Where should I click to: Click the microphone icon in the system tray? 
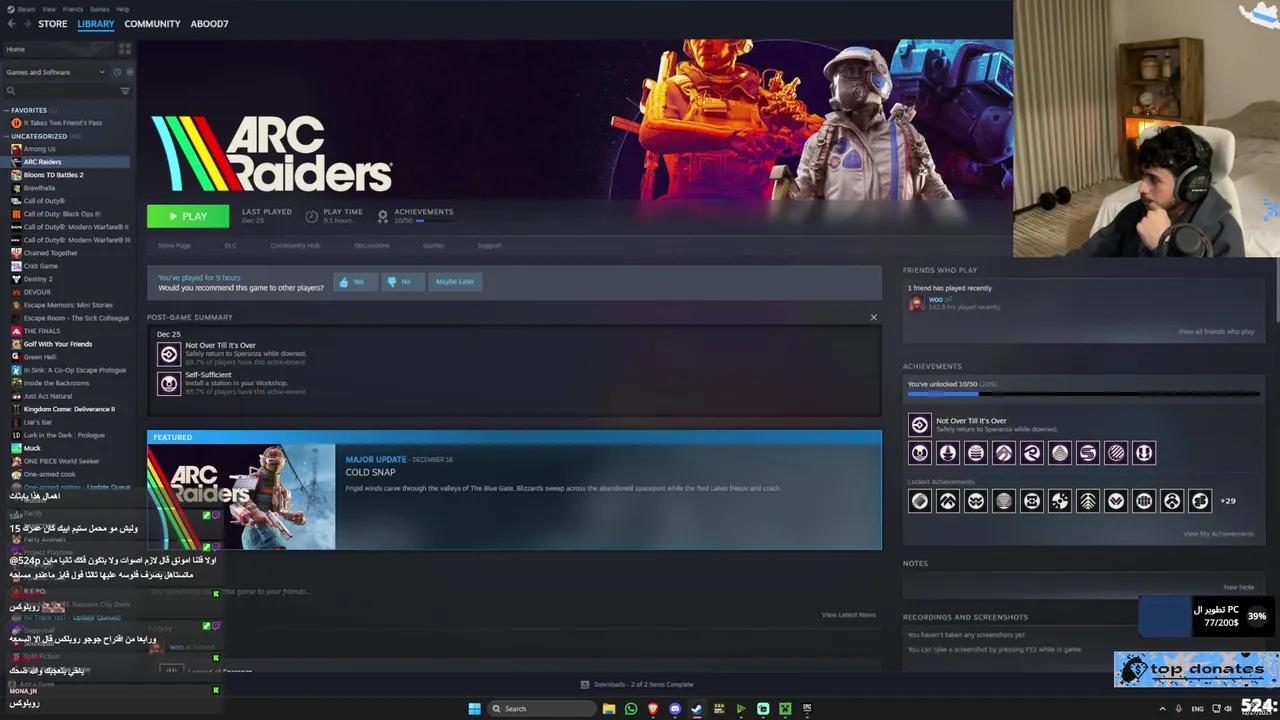(x=1179, y=709)
